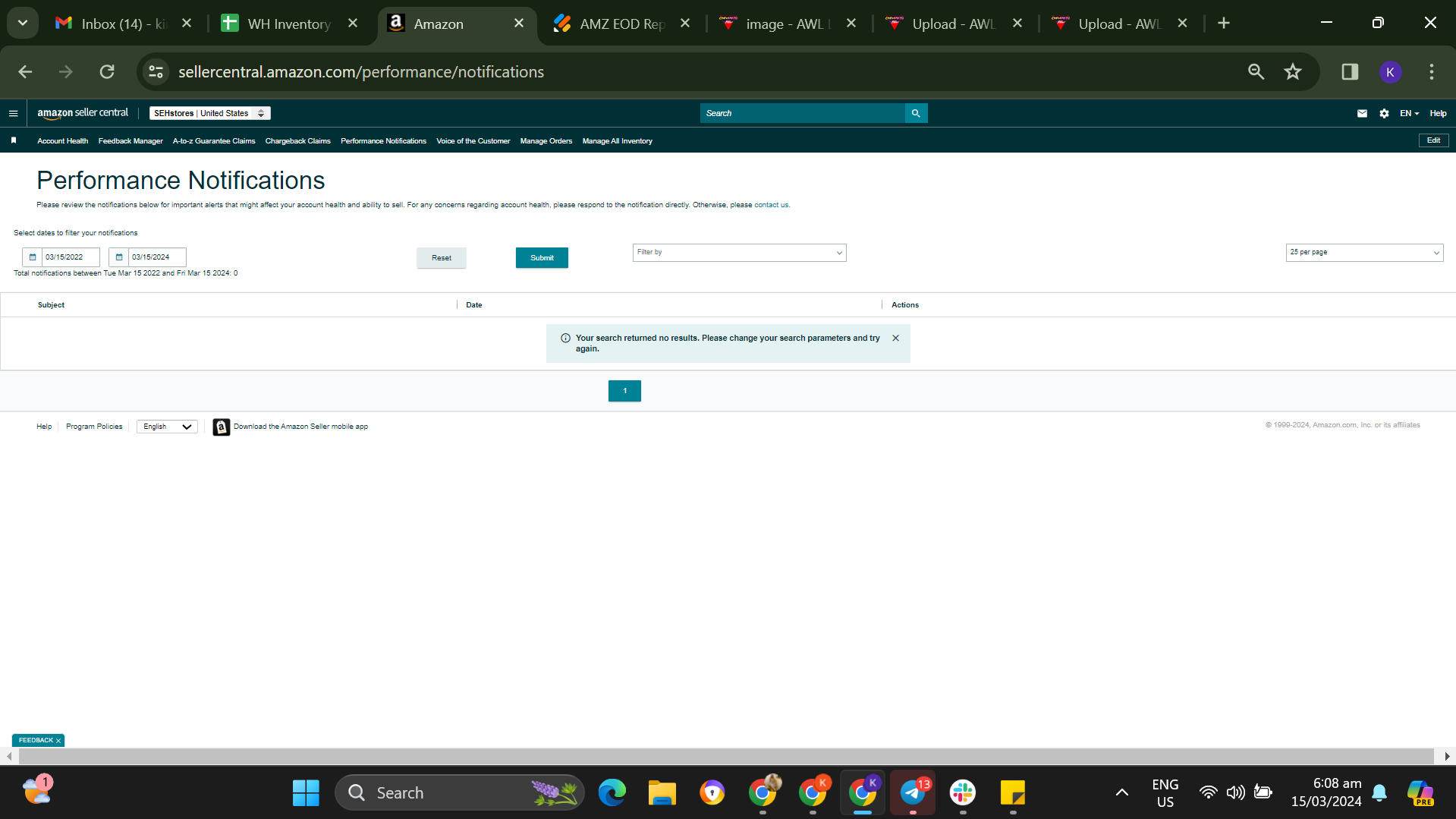1456x819 pixels.
Task: Open the Seller Central messages envelope icon
Action: coord(1362,113)
